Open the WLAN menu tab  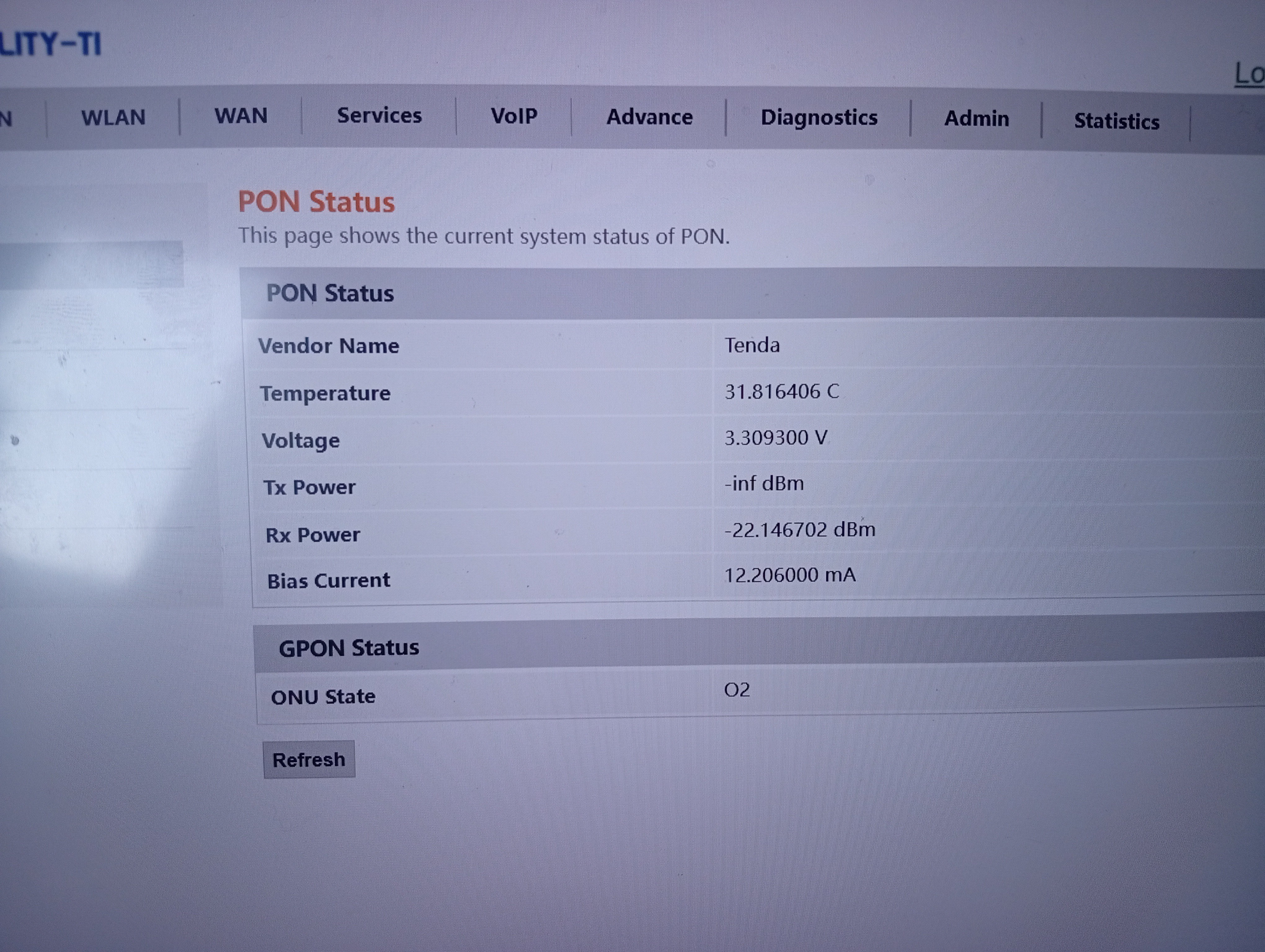coord(113,118)
